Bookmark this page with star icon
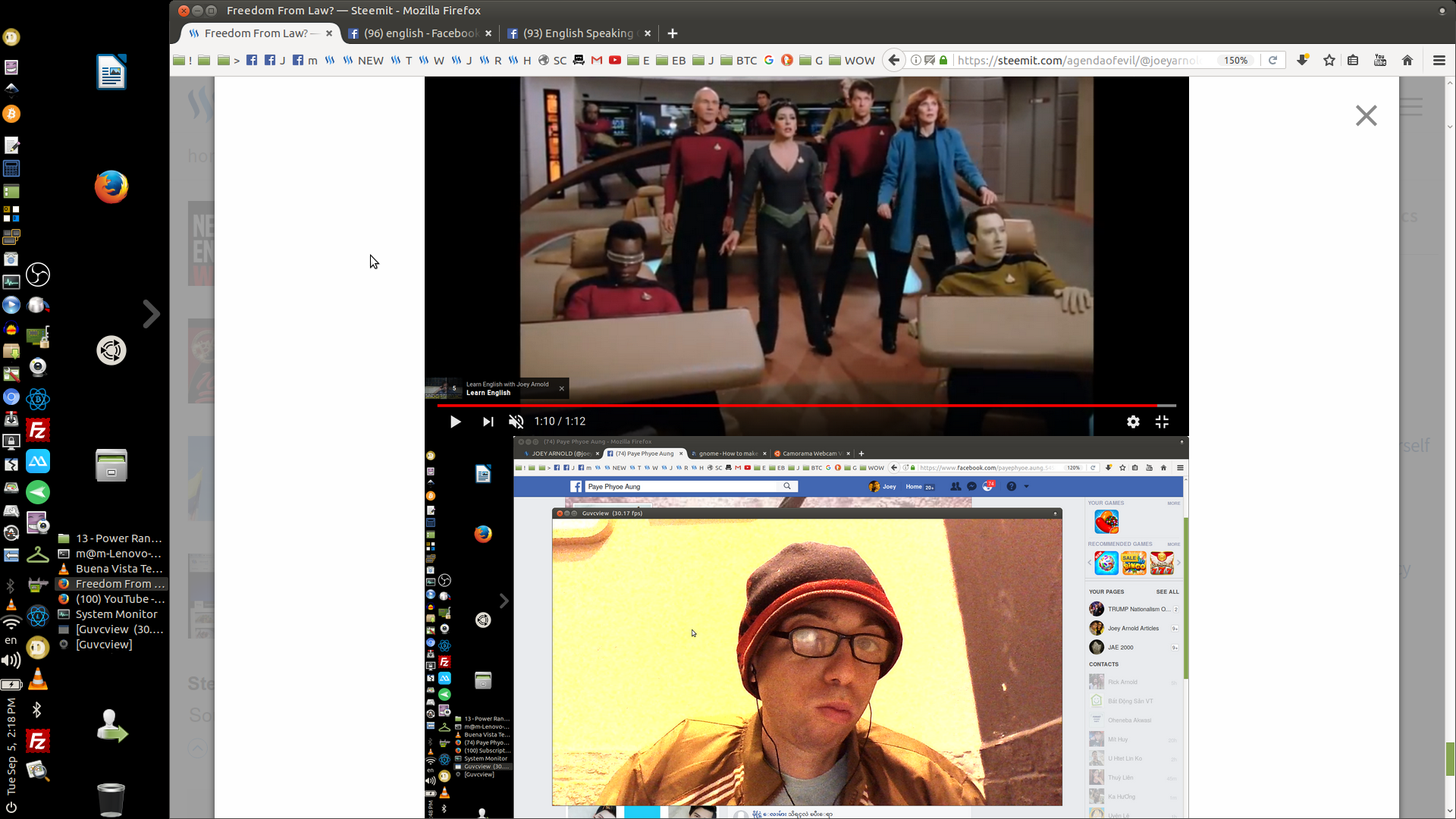 (1329, 60)
